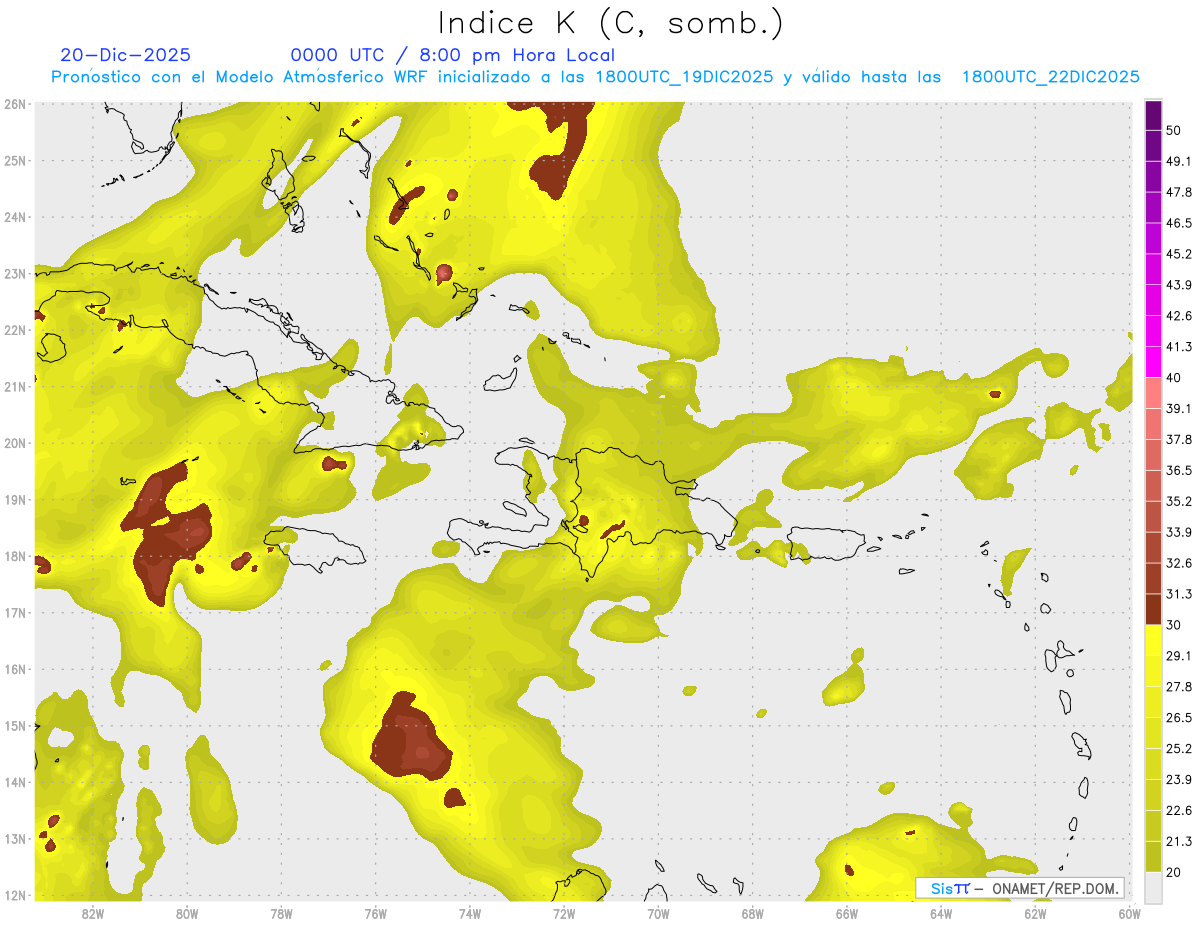The image size is (1200, 927).
Task: Click the latitude label "22N"
Action: click(x=15, y=330)
